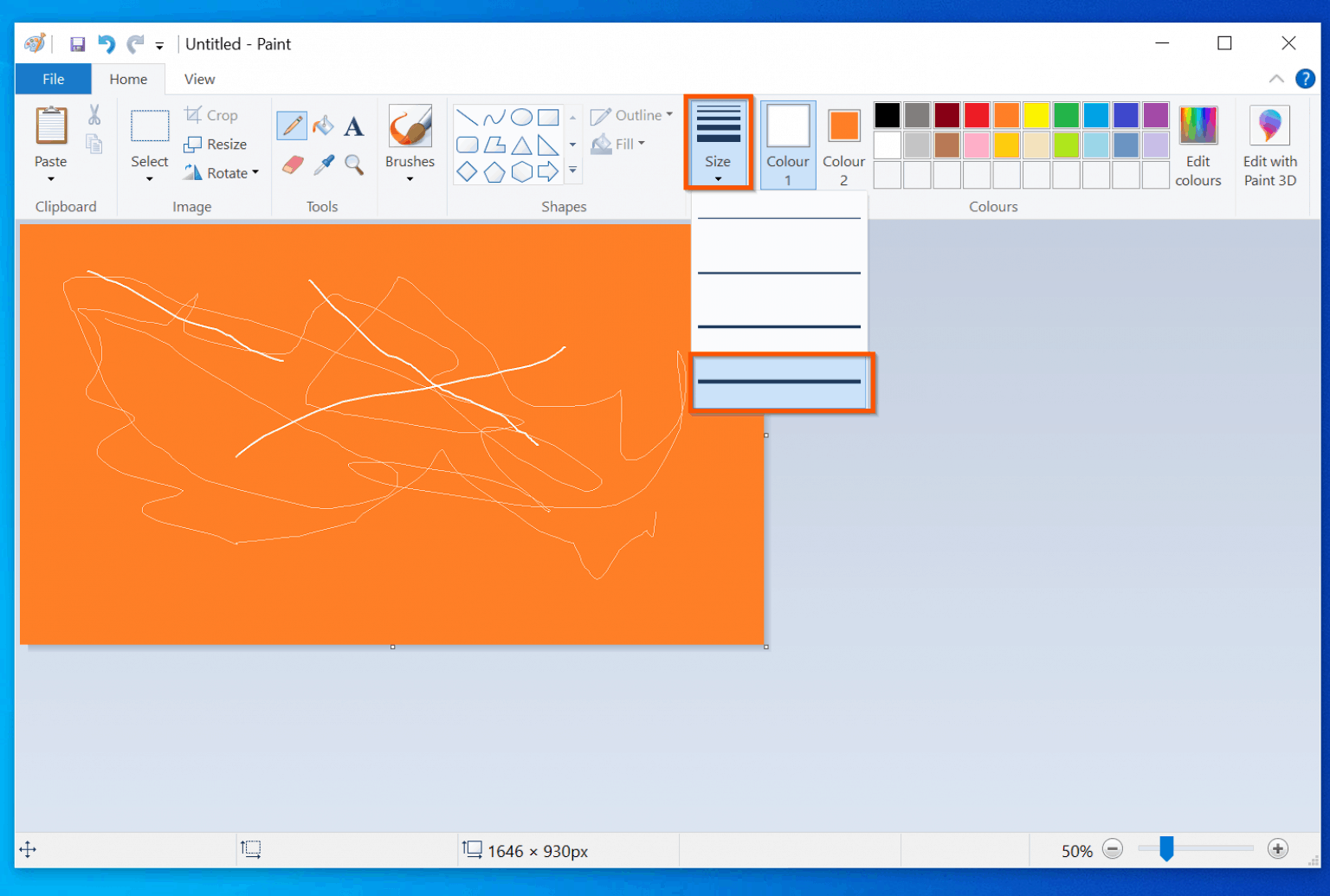This screenshot has width=1330, height=896.
Task: Choose the five-point star shape
Action: click(572, 171)
